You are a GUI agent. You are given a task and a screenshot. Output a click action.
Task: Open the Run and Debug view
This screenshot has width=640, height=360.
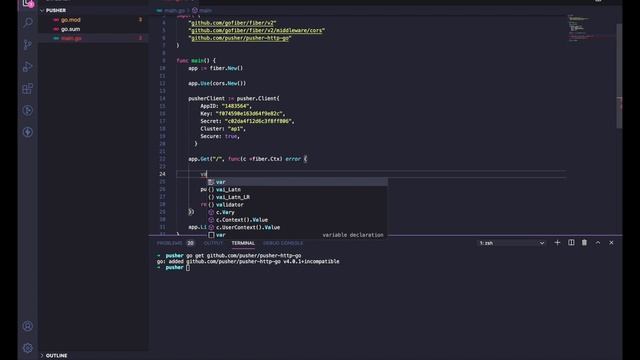(28, 67)
